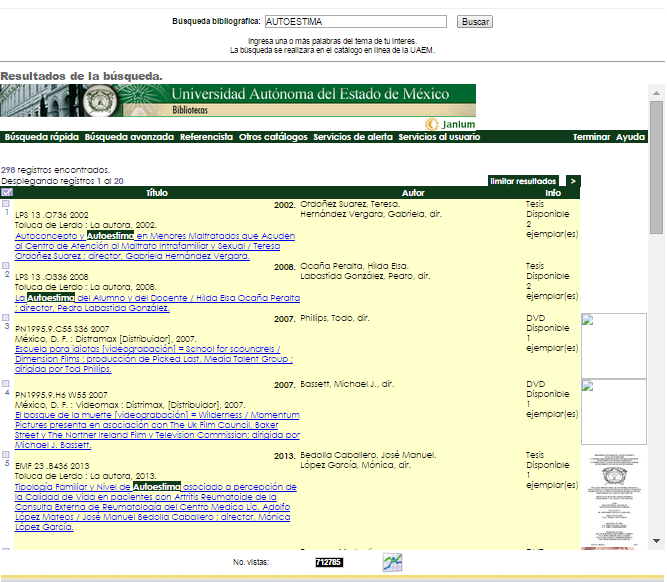Click the Ayuda menu item

tap(630, 137)
